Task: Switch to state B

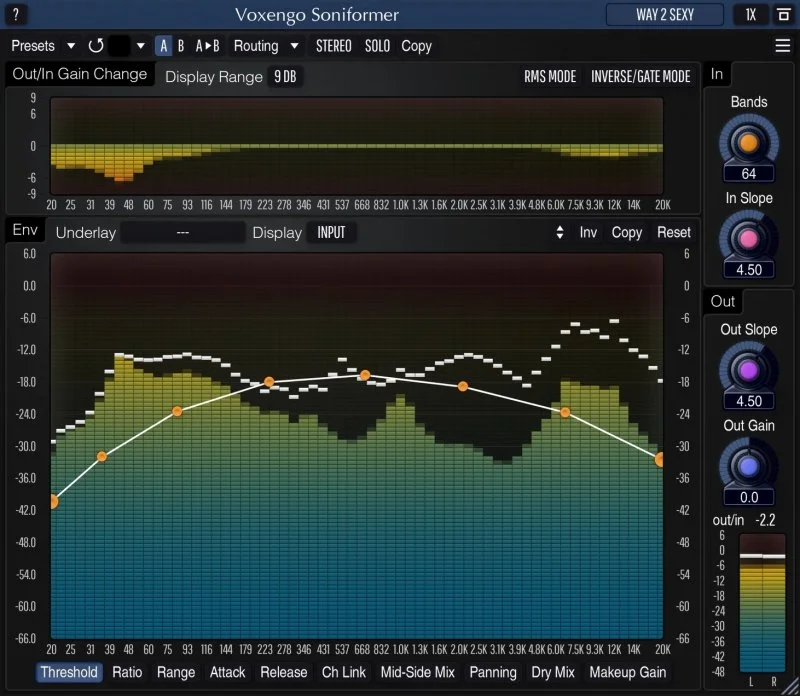Action: 181,46
